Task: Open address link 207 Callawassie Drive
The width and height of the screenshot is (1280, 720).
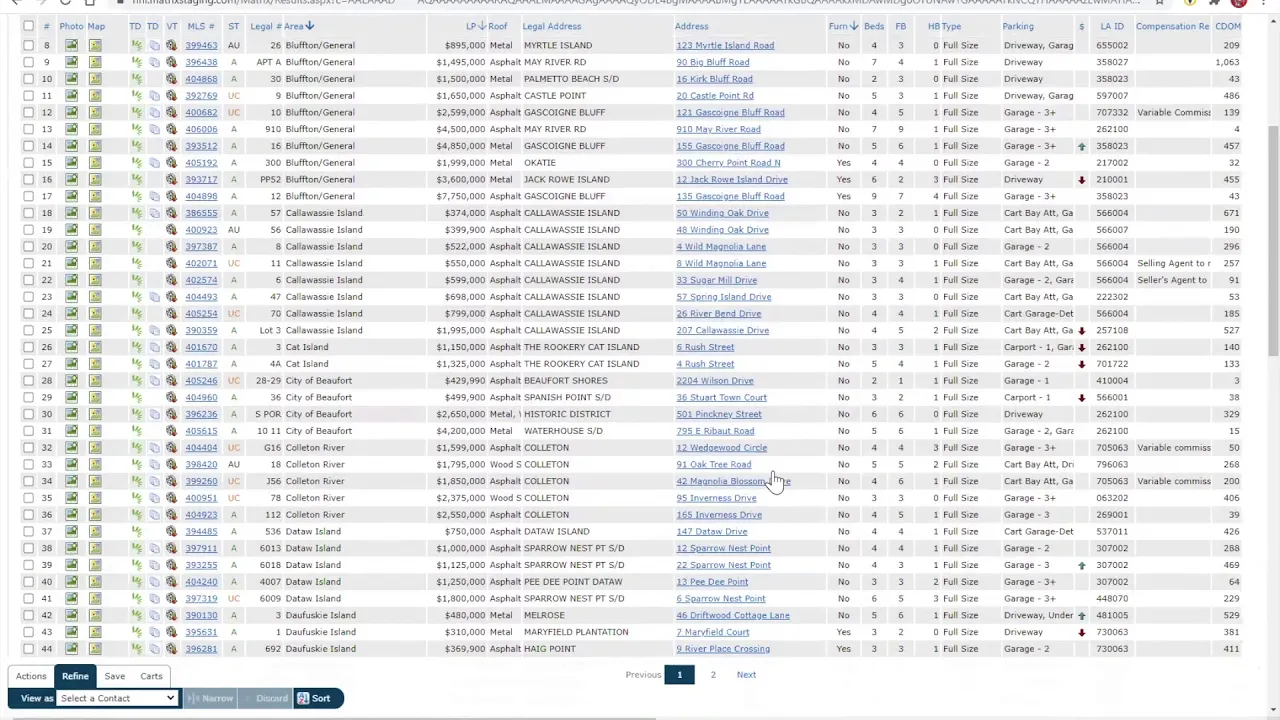Action: [x=722, y=330]
